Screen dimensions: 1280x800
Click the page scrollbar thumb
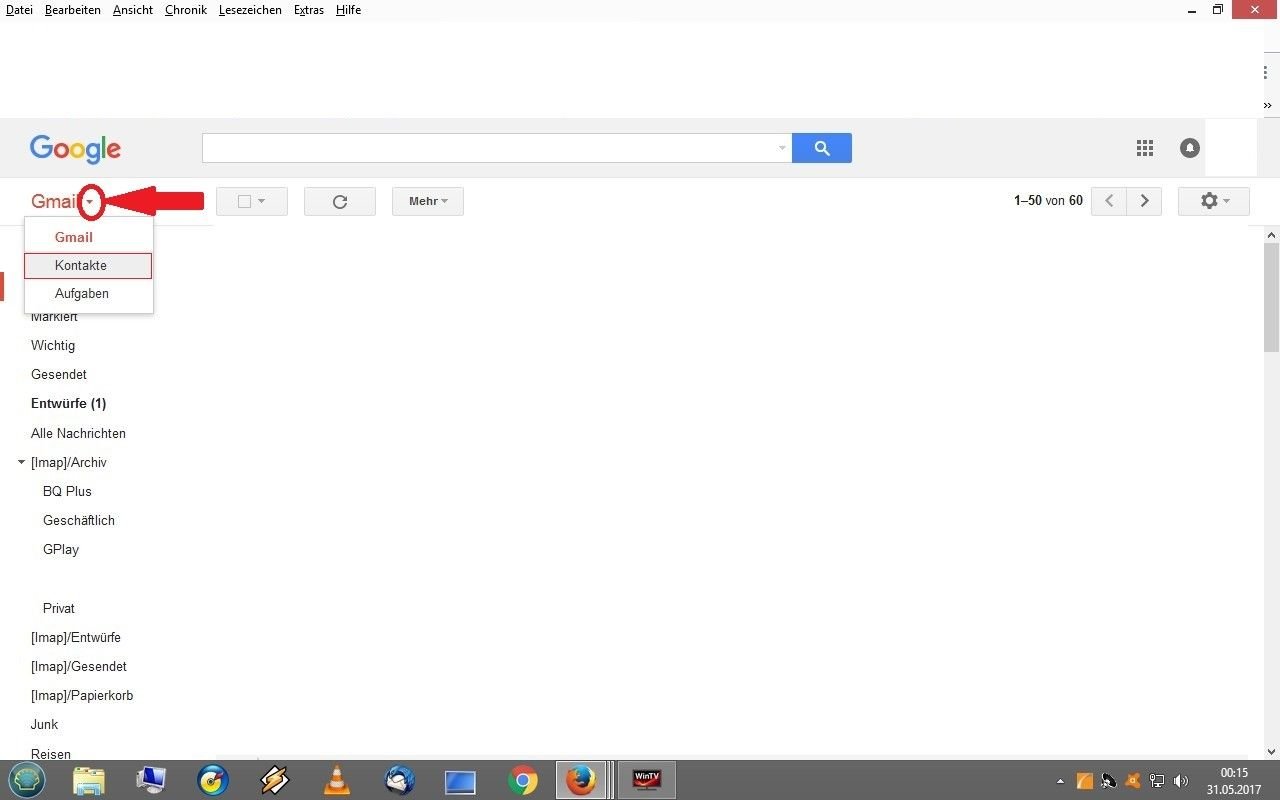1271,298
